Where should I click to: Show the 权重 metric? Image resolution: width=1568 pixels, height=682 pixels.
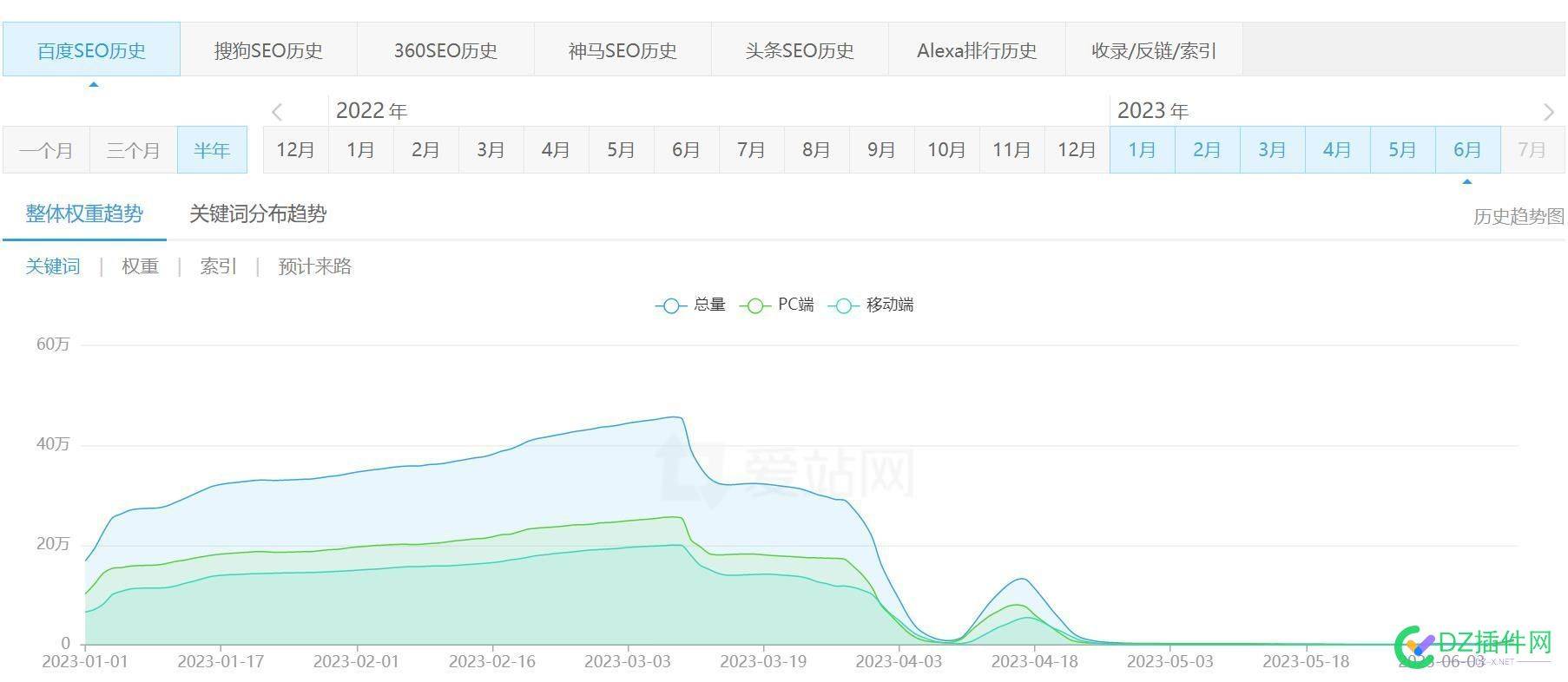140,266
